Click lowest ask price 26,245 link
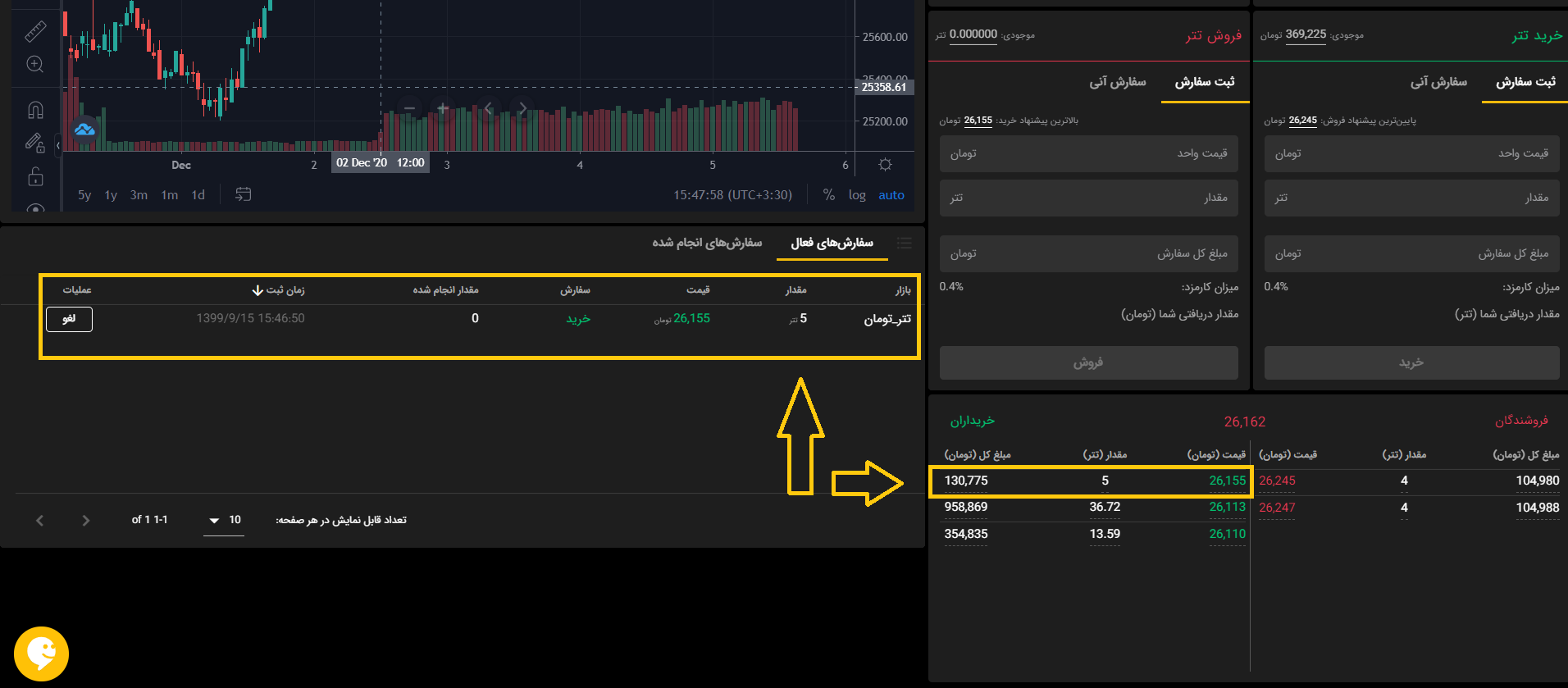 pyautogui.click(x=1302, y=121)
